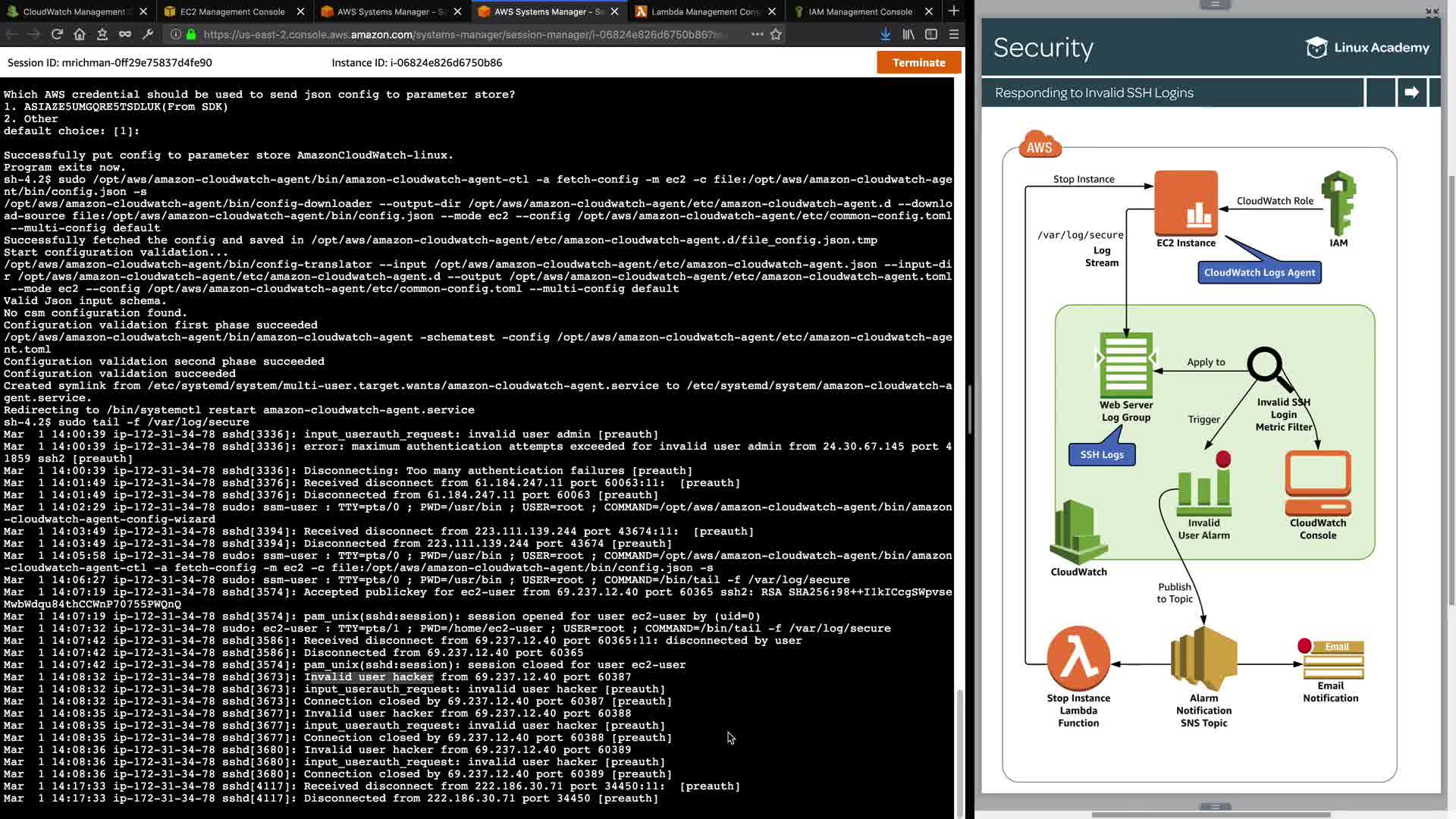
Task: Open a new browser tab
Action: (x=954, y=11)
